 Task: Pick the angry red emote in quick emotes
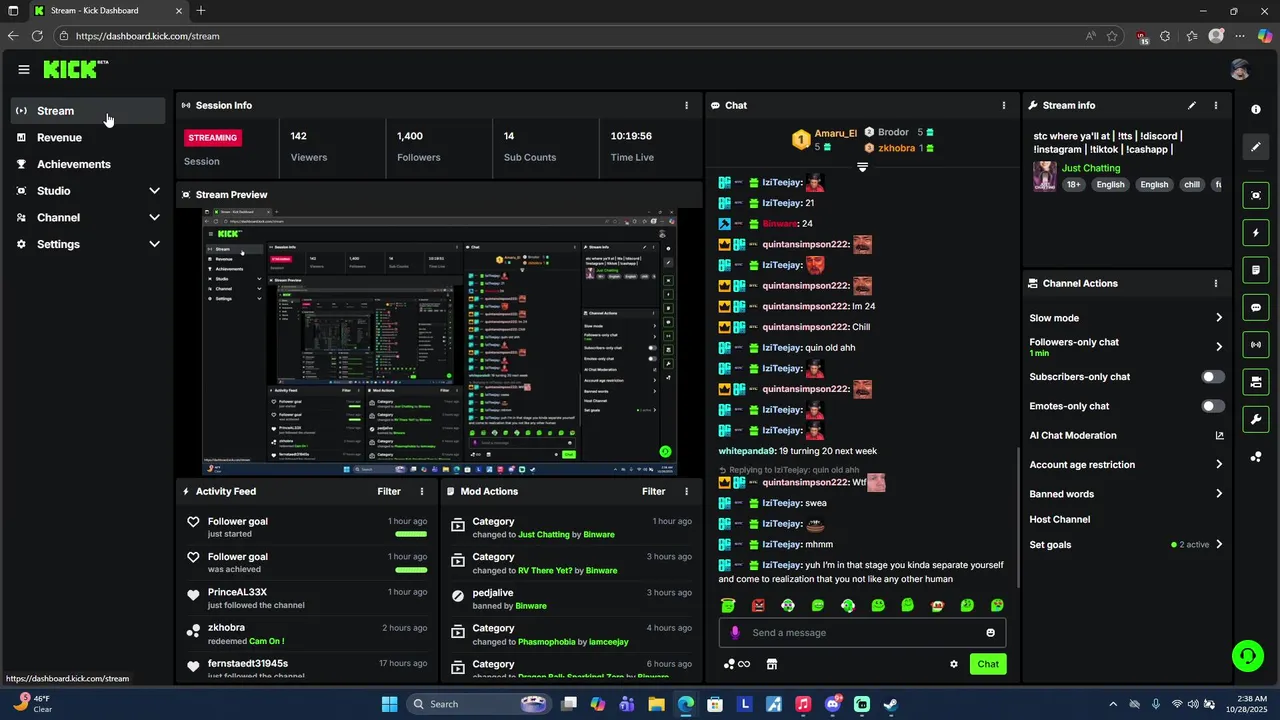click(x=758, y=605)
